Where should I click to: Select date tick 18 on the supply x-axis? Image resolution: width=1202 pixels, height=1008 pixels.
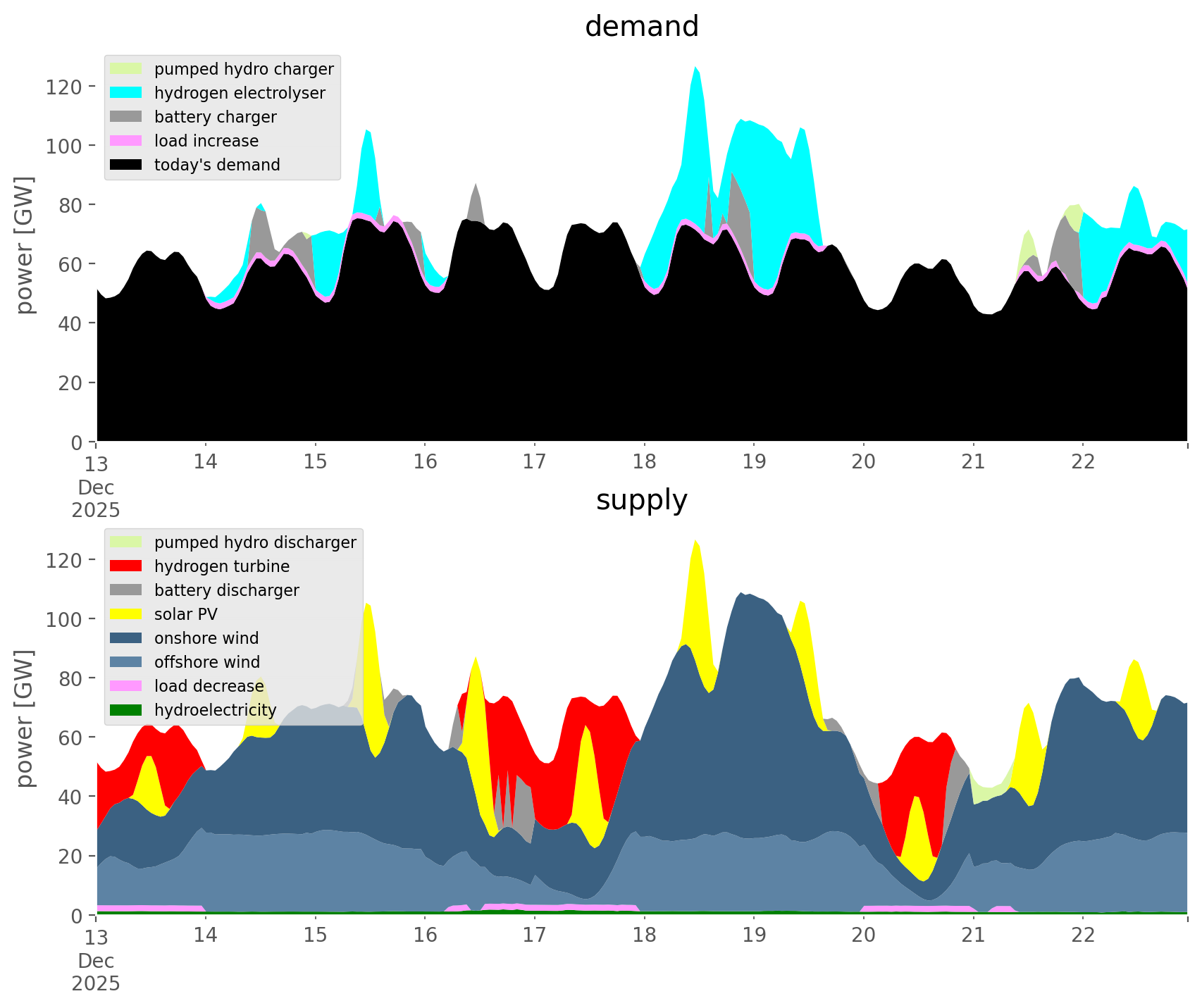644,935
